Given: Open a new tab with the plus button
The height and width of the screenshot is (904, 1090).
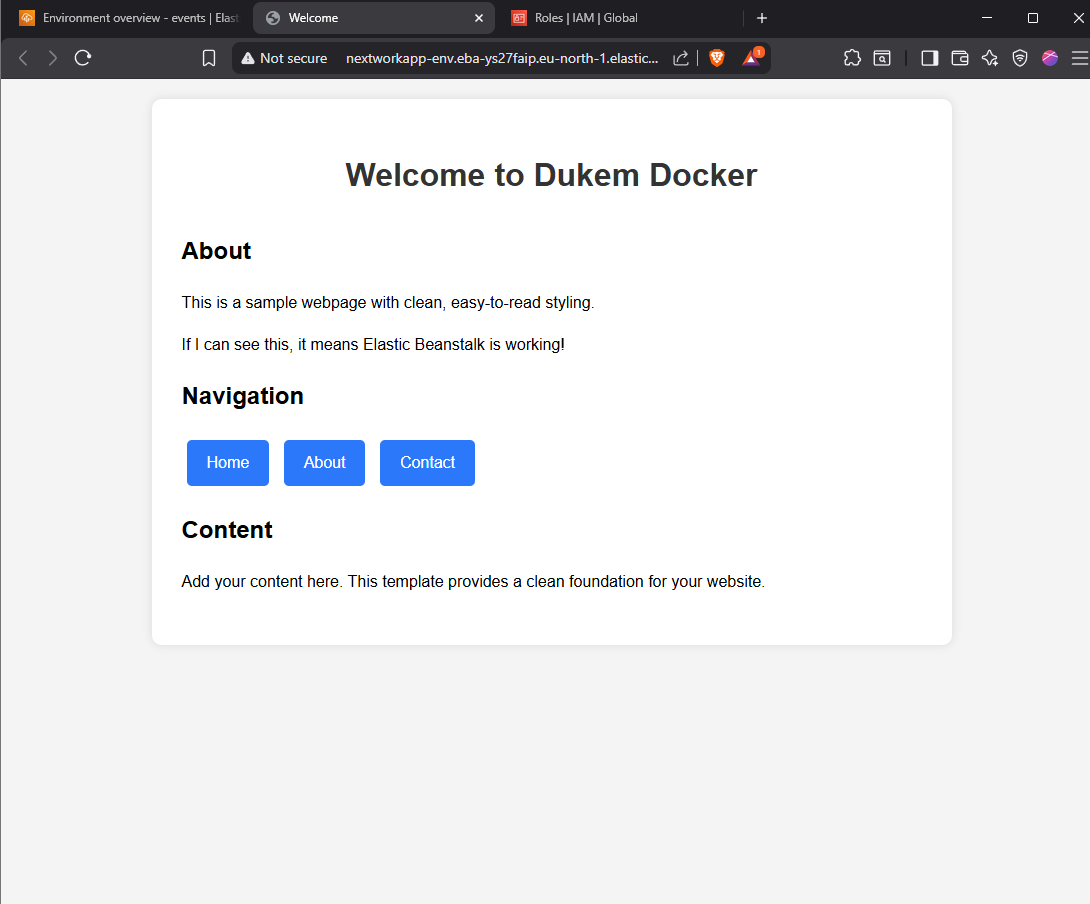Looking at the screenshot, I should [x=762, y=17].
